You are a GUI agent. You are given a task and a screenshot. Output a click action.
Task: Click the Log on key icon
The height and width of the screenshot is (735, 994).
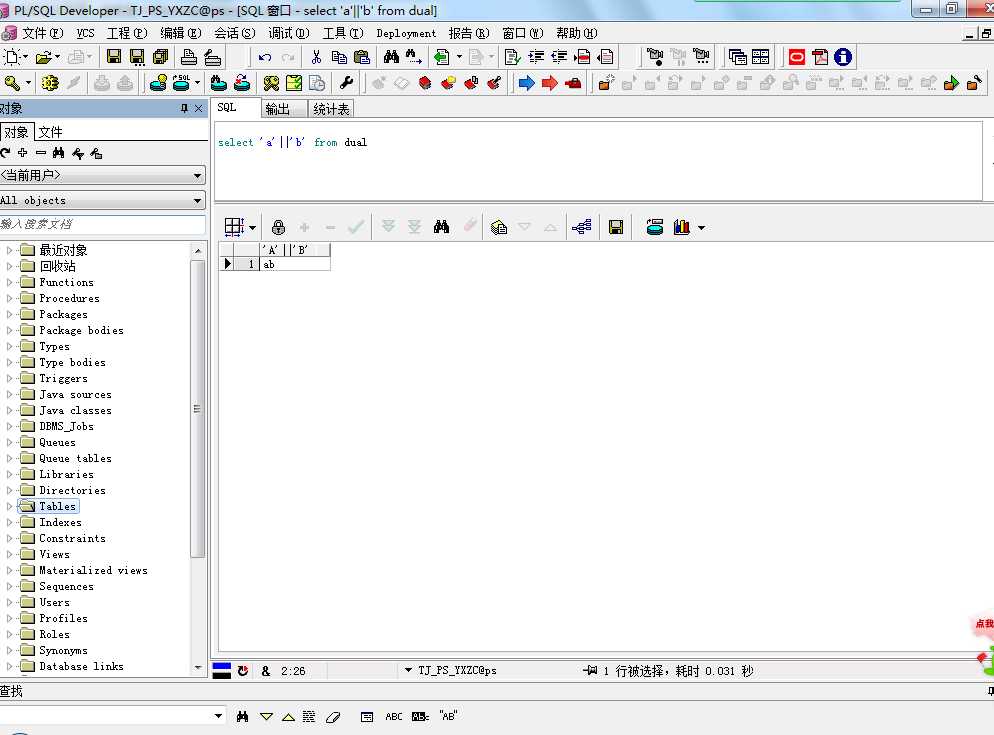point(11,82)
